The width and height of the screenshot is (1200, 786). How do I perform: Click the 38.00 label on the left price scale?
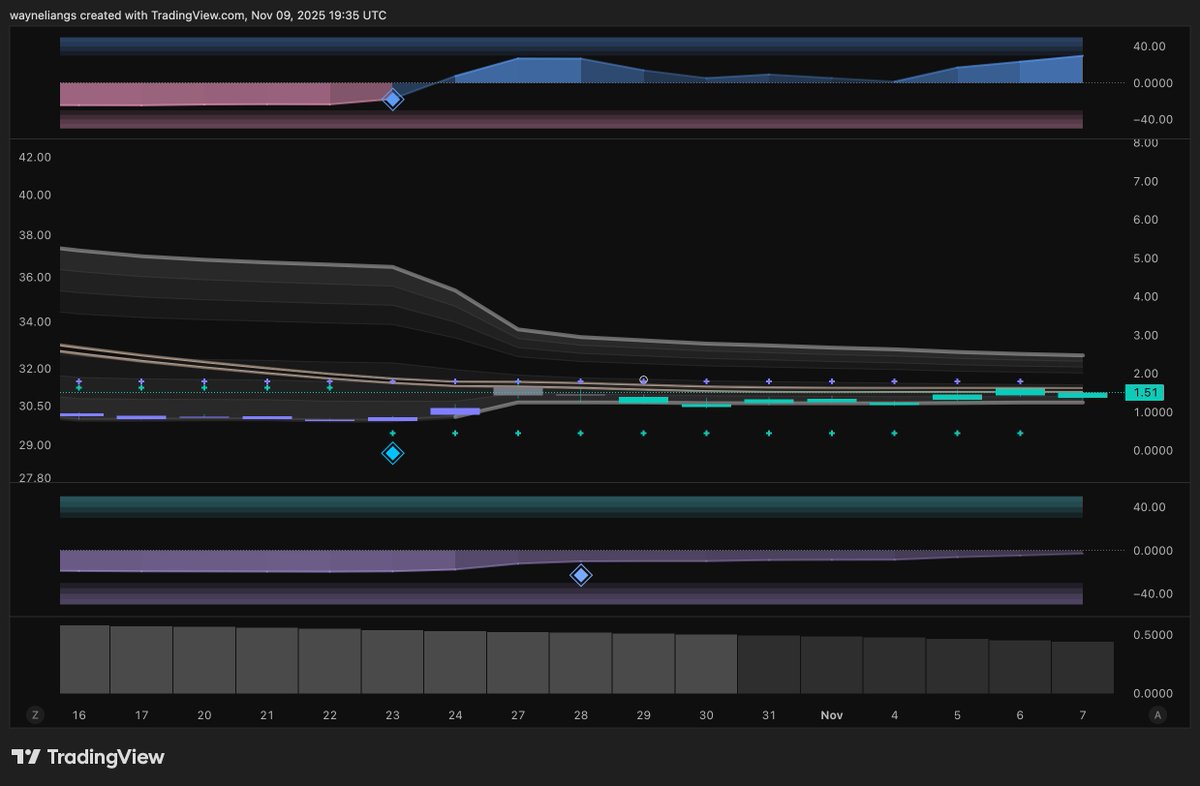pyautogui.click(x=35, y=236)
